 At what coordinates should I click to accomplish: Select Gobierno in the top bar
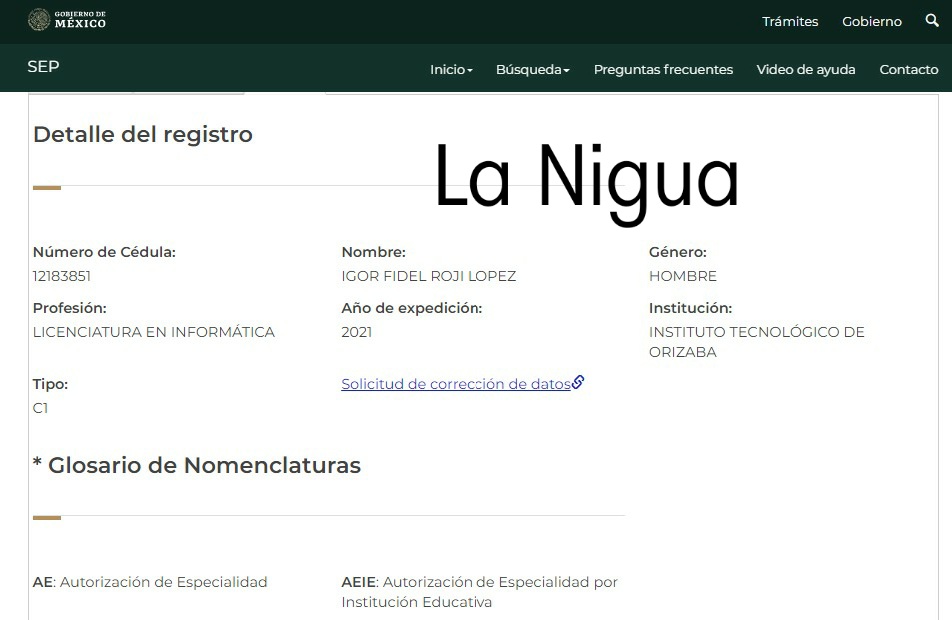[871, 21]
